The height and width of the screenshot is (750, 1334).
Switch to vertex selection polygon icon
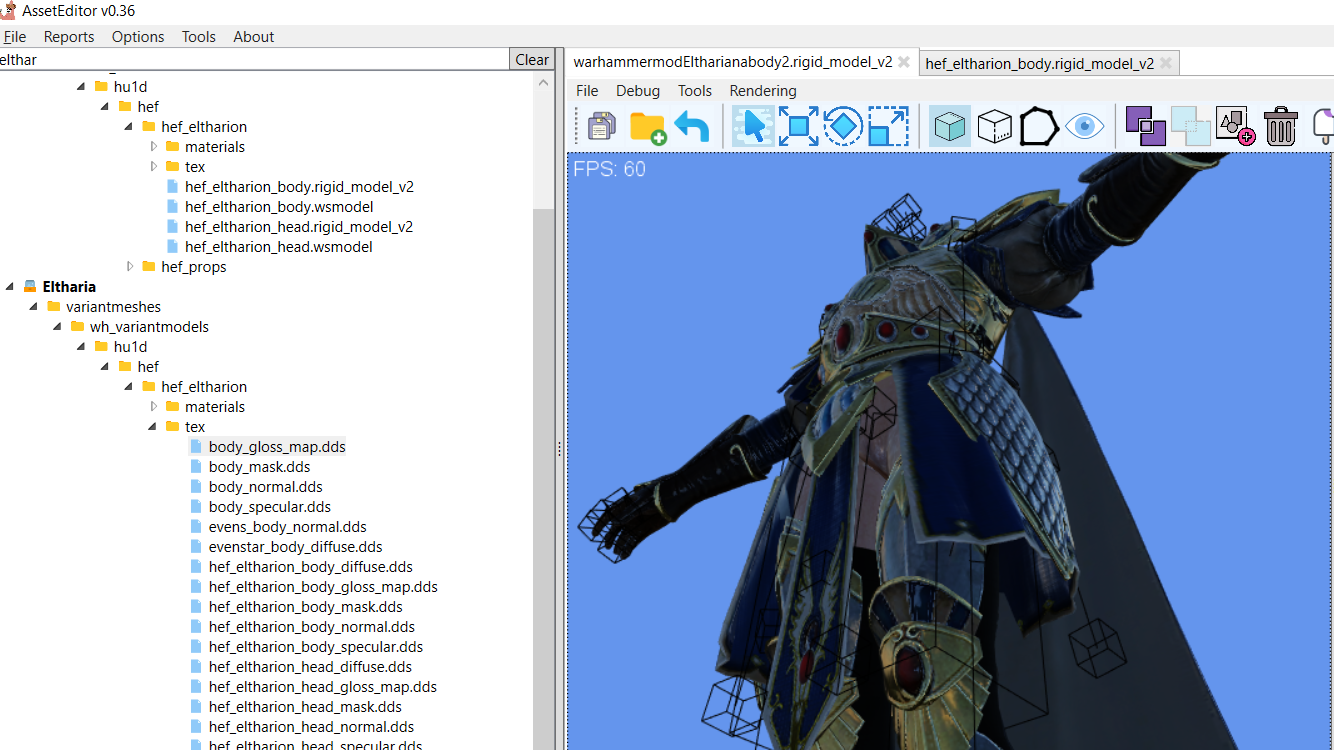coord(1039,127)
